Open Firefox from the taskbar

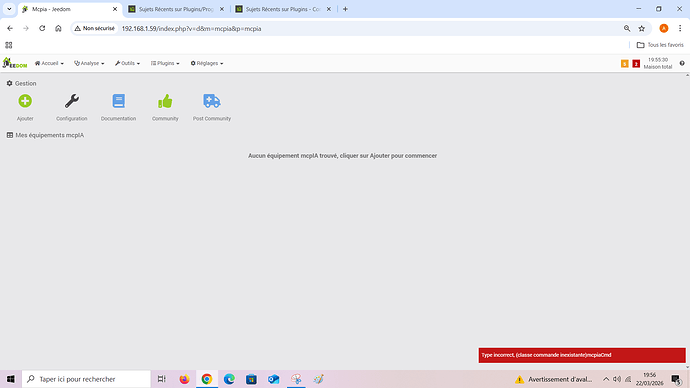coord(184,379)
